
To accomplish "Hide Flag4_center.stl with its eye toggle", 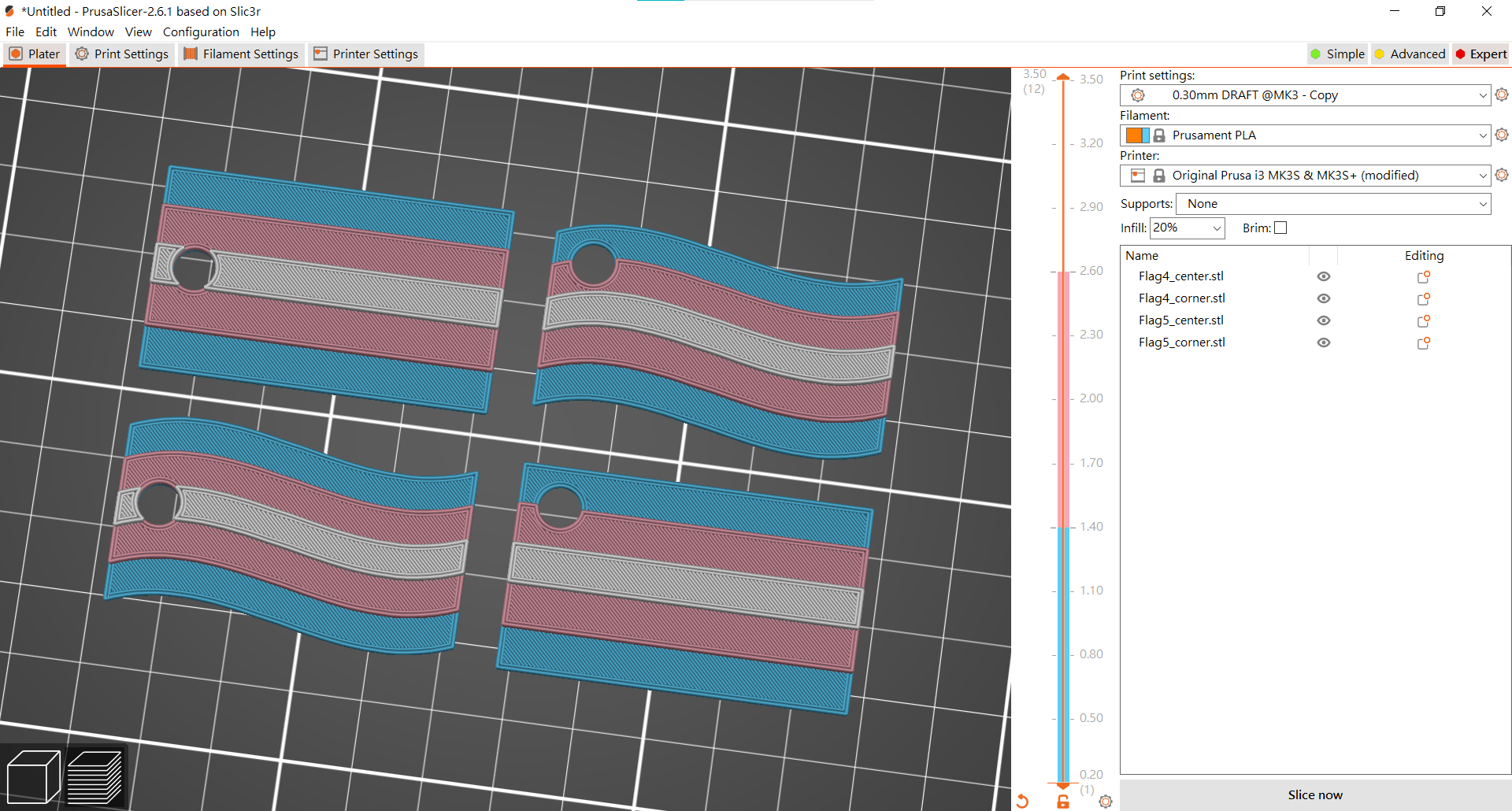I will (1323, 276).
